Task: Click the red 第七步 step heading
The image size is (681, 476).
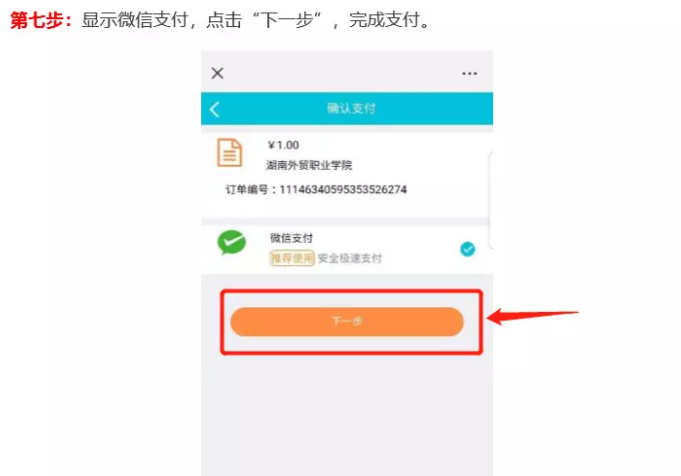Action: click(41, 20)
